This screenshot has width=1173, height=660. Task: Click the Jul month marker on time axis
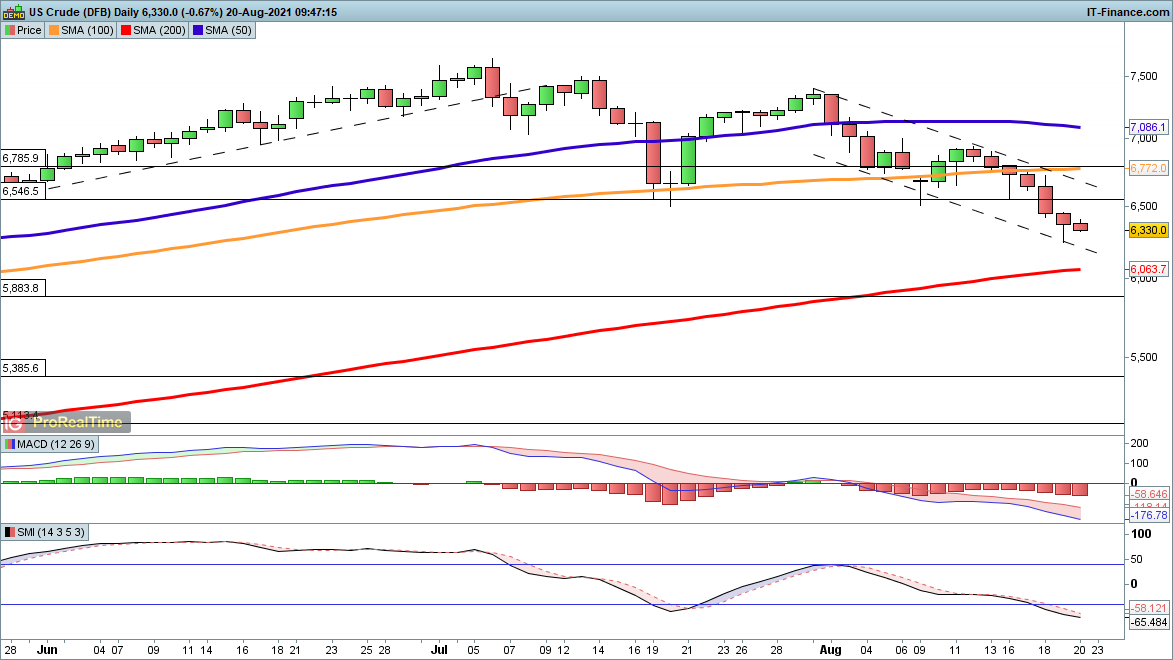click(x=438, y=648)
